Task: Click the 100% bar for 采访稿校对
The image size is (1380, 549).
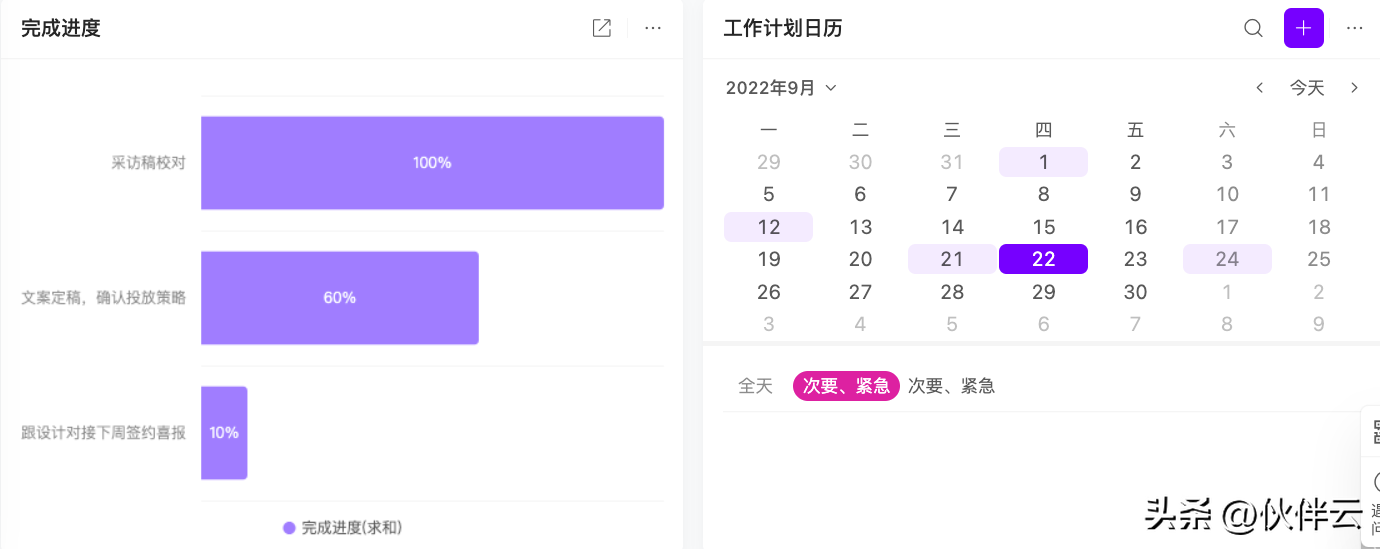Action: click(432, 162)
